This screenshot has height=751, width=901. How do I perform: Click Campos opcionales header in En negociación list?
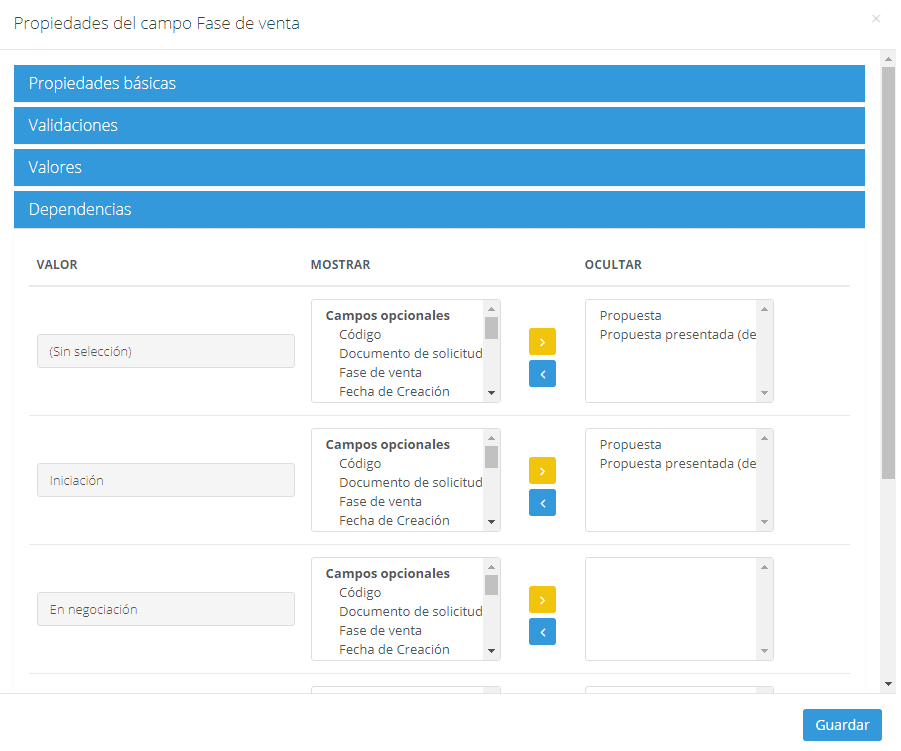(x=387, y=573)
